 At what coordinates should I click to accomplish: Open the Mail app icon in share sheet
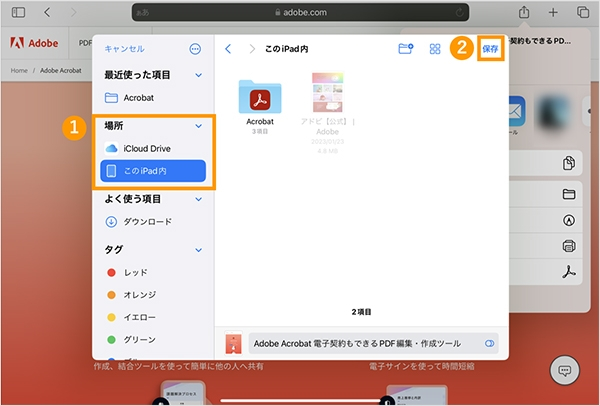516,111
